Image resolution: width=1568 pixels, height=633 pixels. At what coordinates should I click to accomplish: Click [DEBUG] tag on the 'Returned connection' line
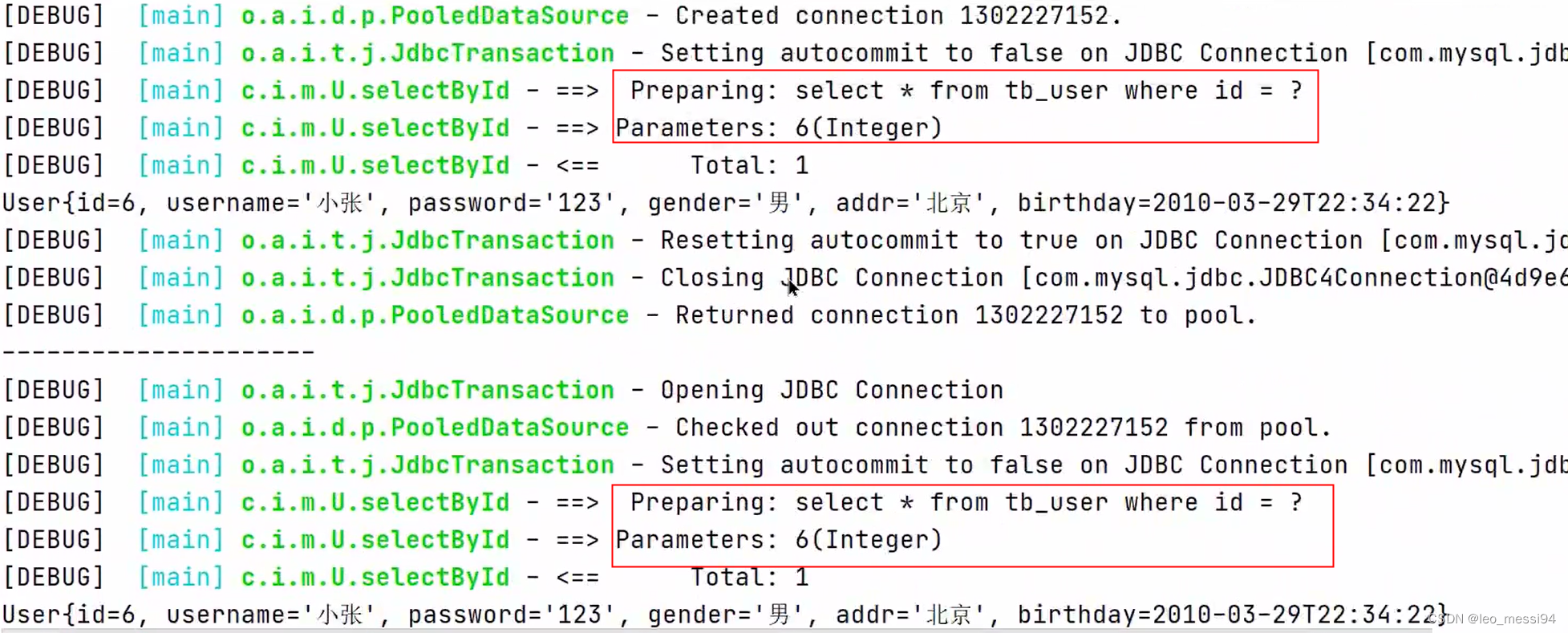coord(54,315)
